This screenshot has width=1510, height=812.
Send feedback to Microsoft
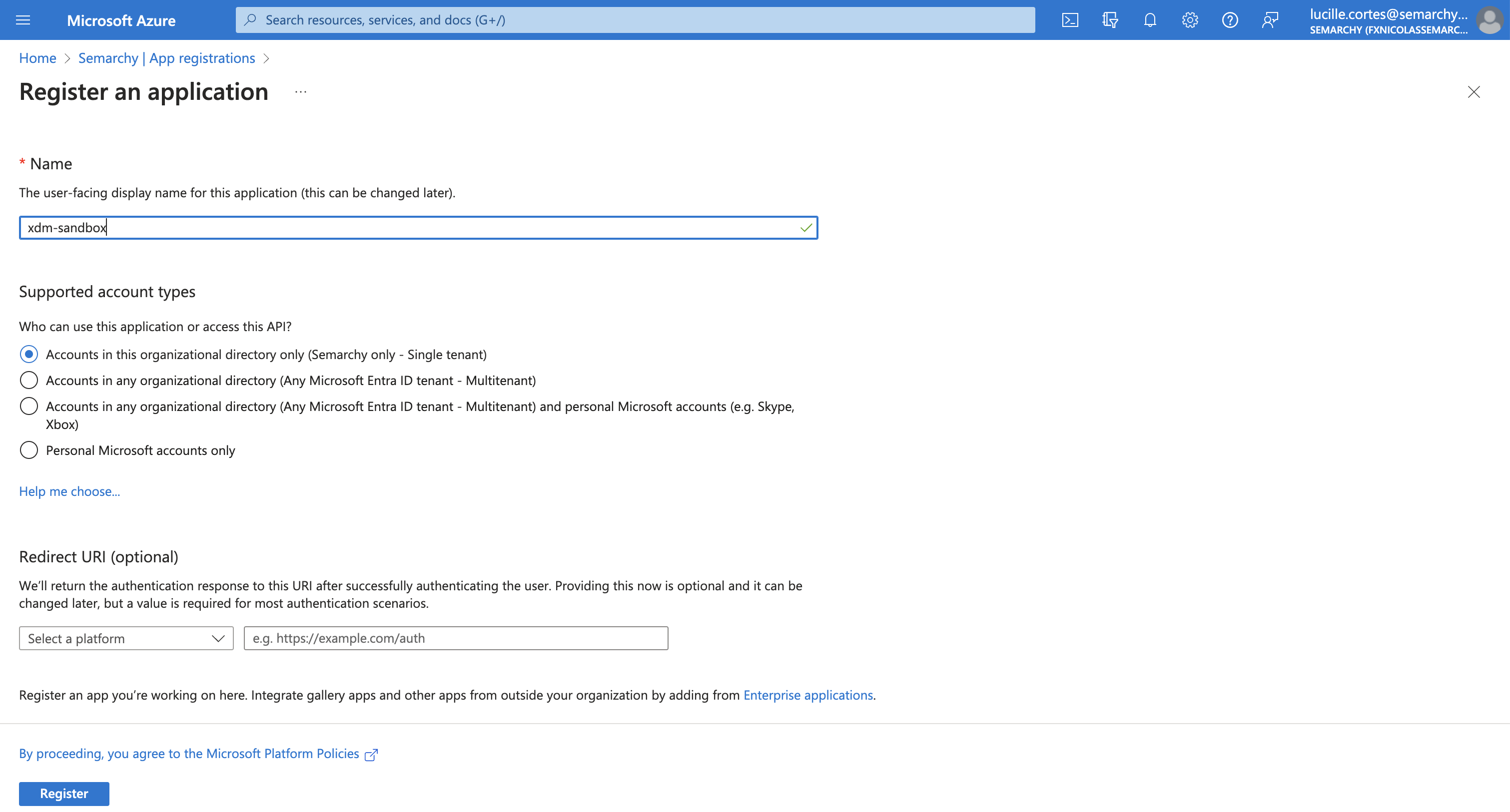[1270, 19]
